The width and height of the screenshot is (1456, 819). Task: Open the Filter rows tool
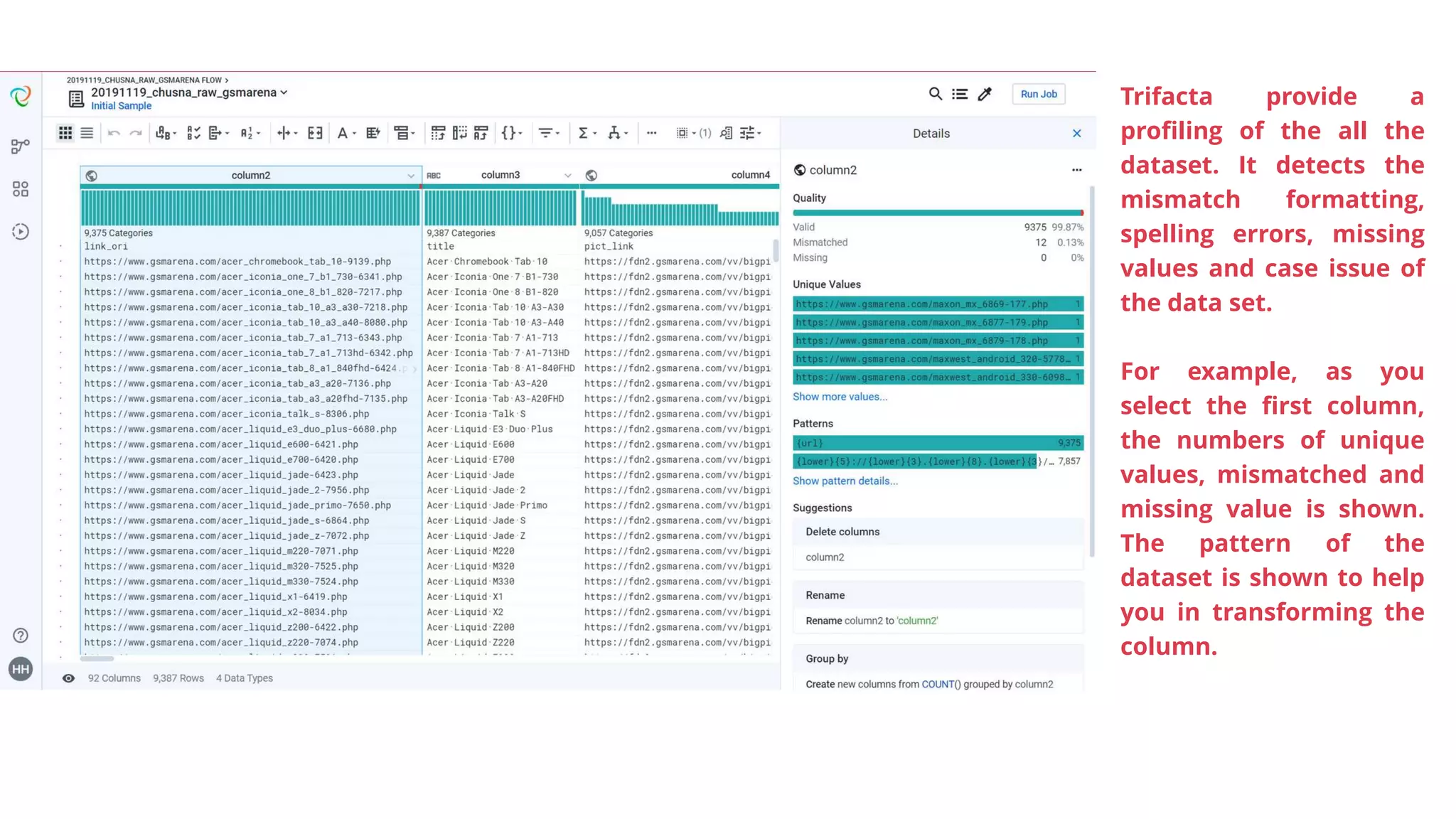(549, 133)
